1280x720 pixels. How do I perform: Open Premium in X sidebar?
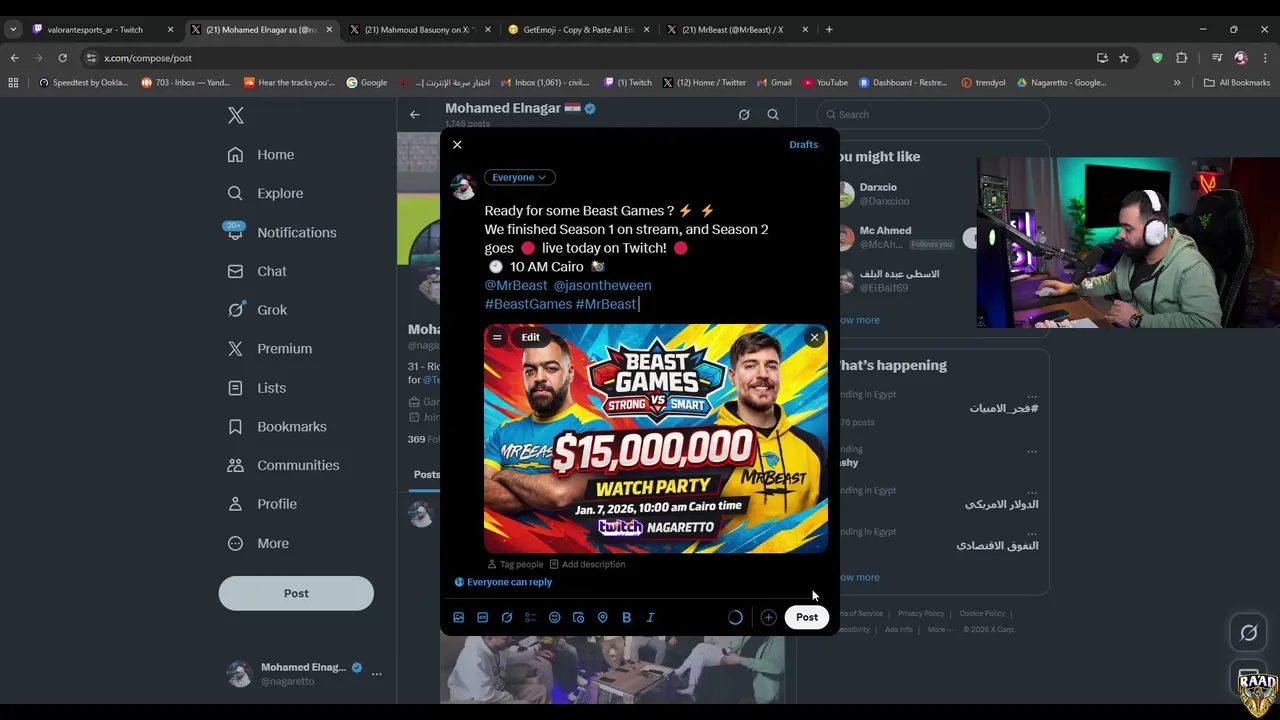click(270, 349)
